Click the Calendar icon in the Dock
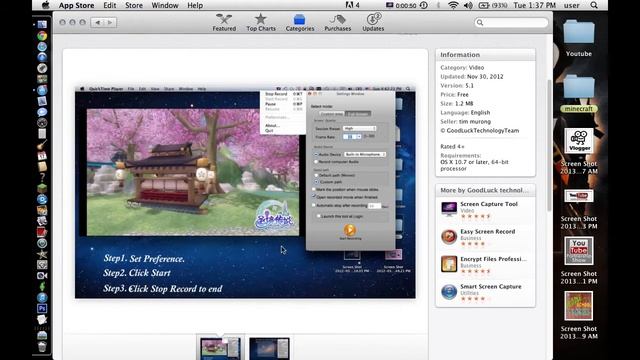Image resolution: width=640 pixels, height=360 pixels. pos(42,156)
